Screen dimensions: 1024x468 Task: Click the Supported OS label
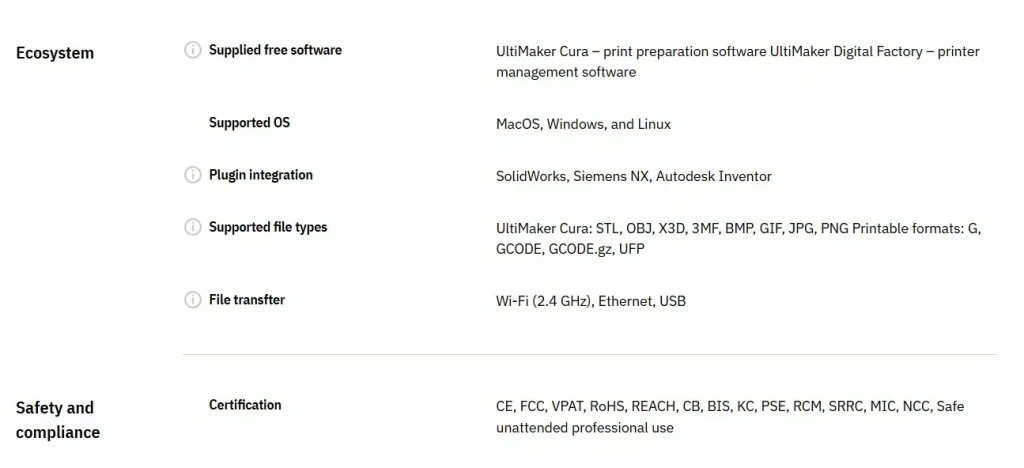tap(249, 123)
